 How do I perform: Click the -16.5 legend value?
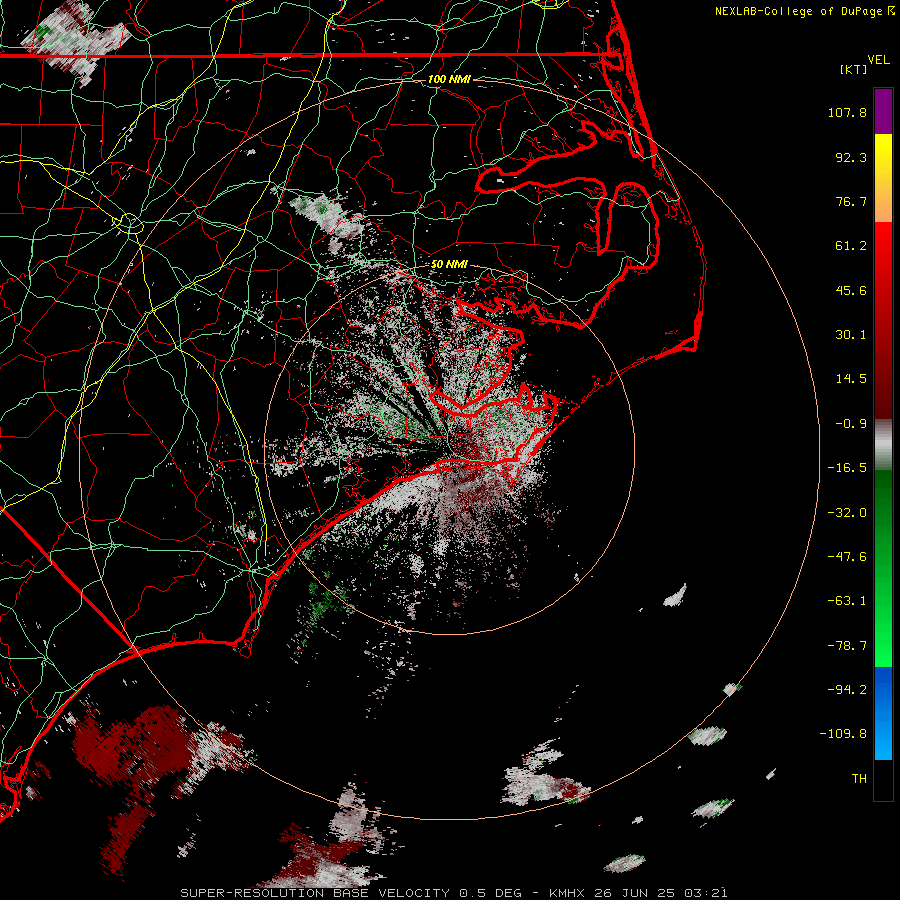(847, 468)
